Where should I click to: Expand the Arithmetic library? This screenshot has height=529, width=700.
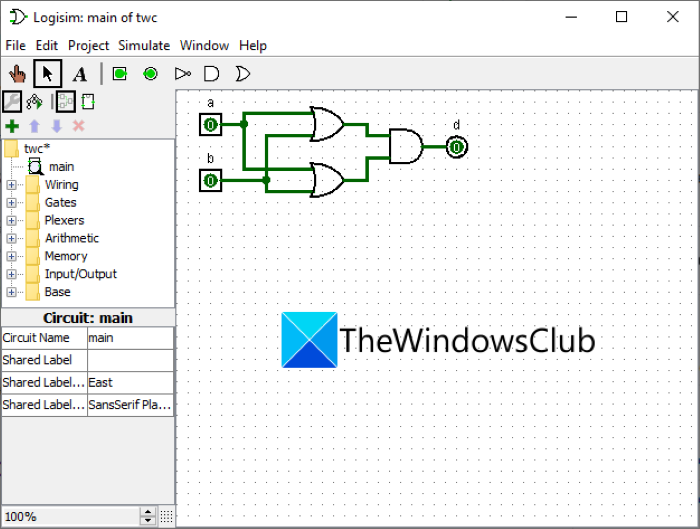[x=12, y=238]
